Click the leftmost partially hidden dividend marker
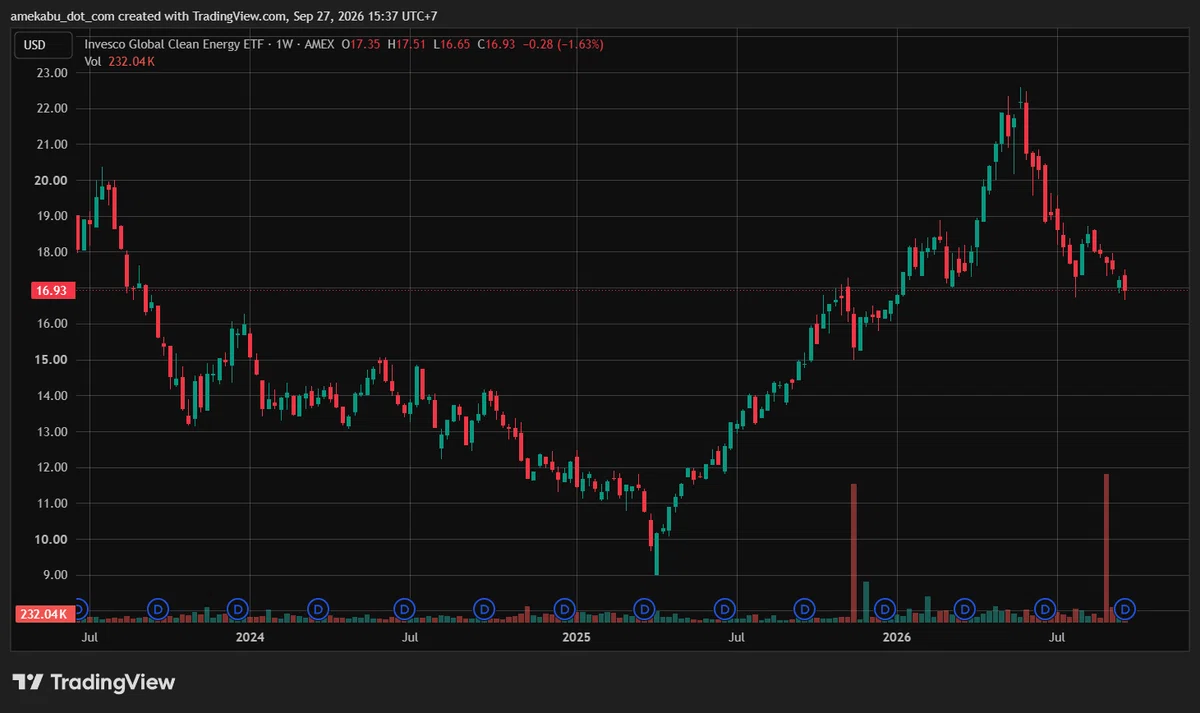Image resolution: width=1200 pixels, height=713 pixels. (x=82, y=608)
